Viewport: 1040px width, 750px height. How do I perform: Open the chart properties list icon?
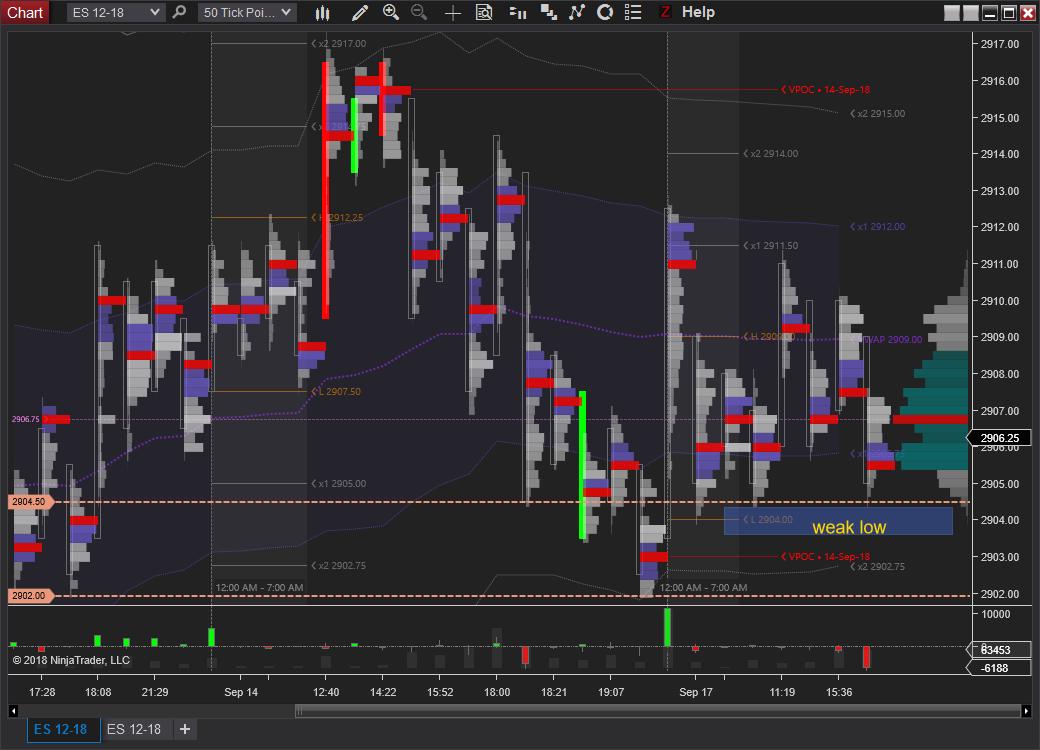(633, 12)
